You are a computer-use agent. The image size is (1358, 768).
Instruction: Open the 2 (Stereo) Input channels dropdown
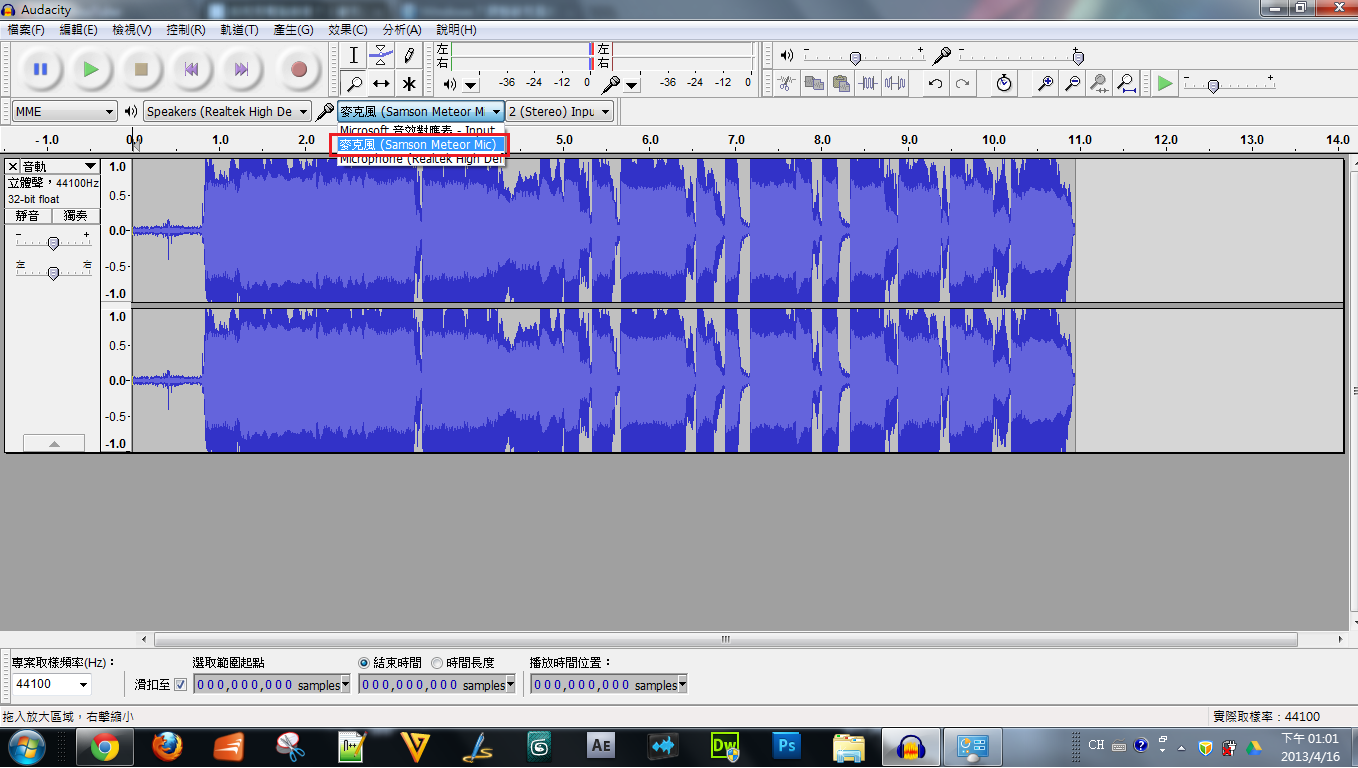[x=559, y=112]
